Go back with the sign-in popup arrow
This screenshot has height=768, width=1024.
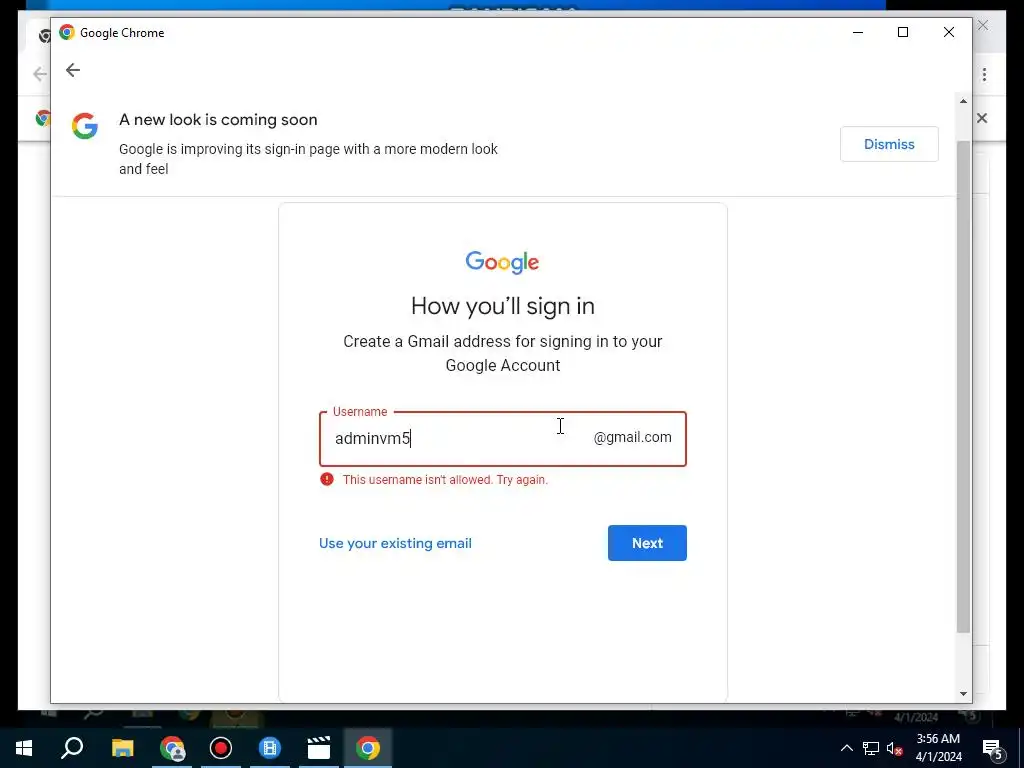click(72, 70)
